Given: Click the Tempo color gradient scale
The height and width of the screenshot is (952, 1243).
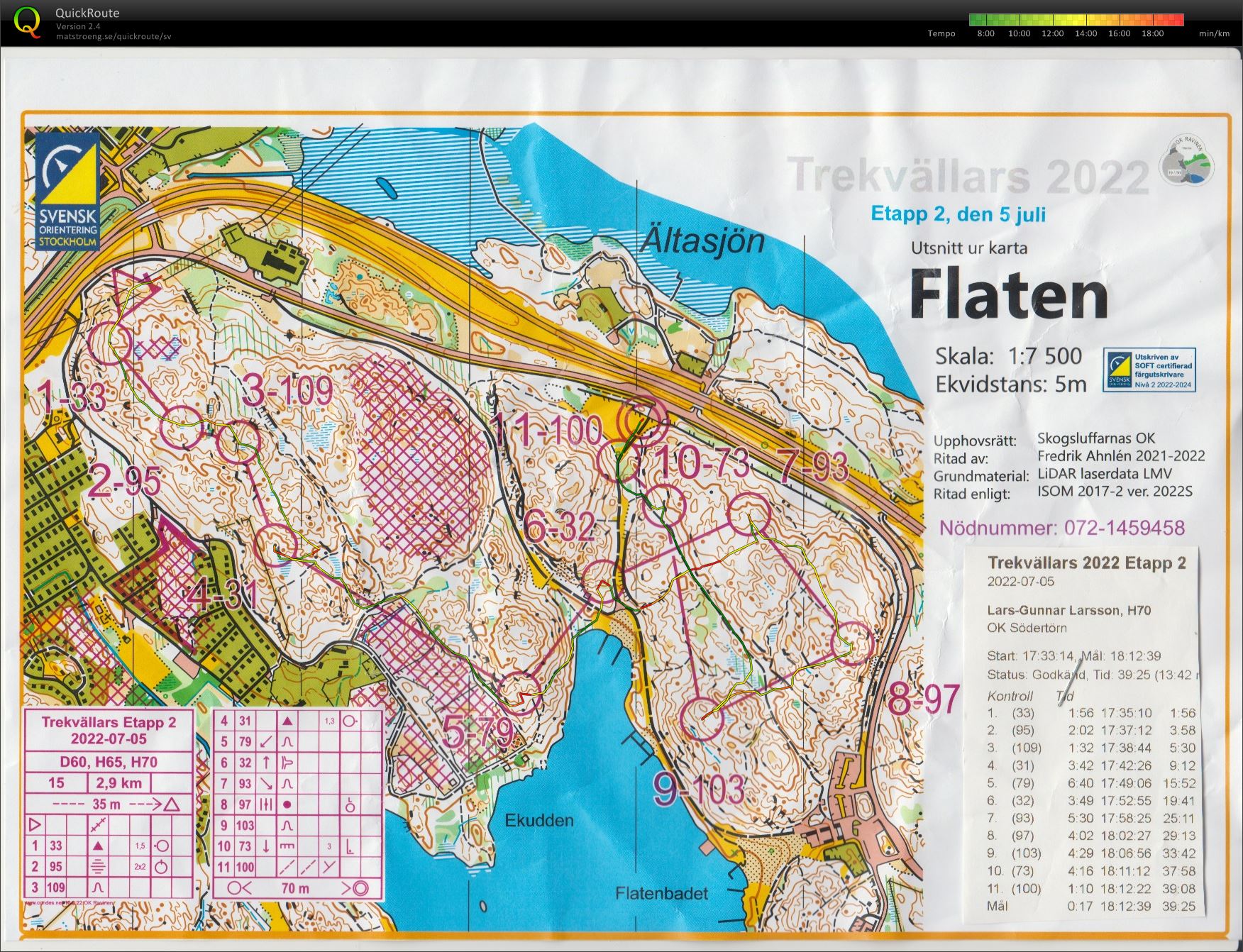Looking at the screenshot, I should pos(1076,20).
